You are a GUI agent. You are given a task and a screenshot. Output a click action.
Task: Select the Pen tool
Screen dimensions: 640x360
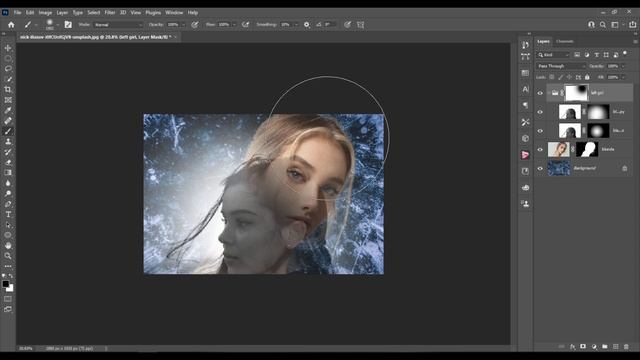tap(8, 204)
